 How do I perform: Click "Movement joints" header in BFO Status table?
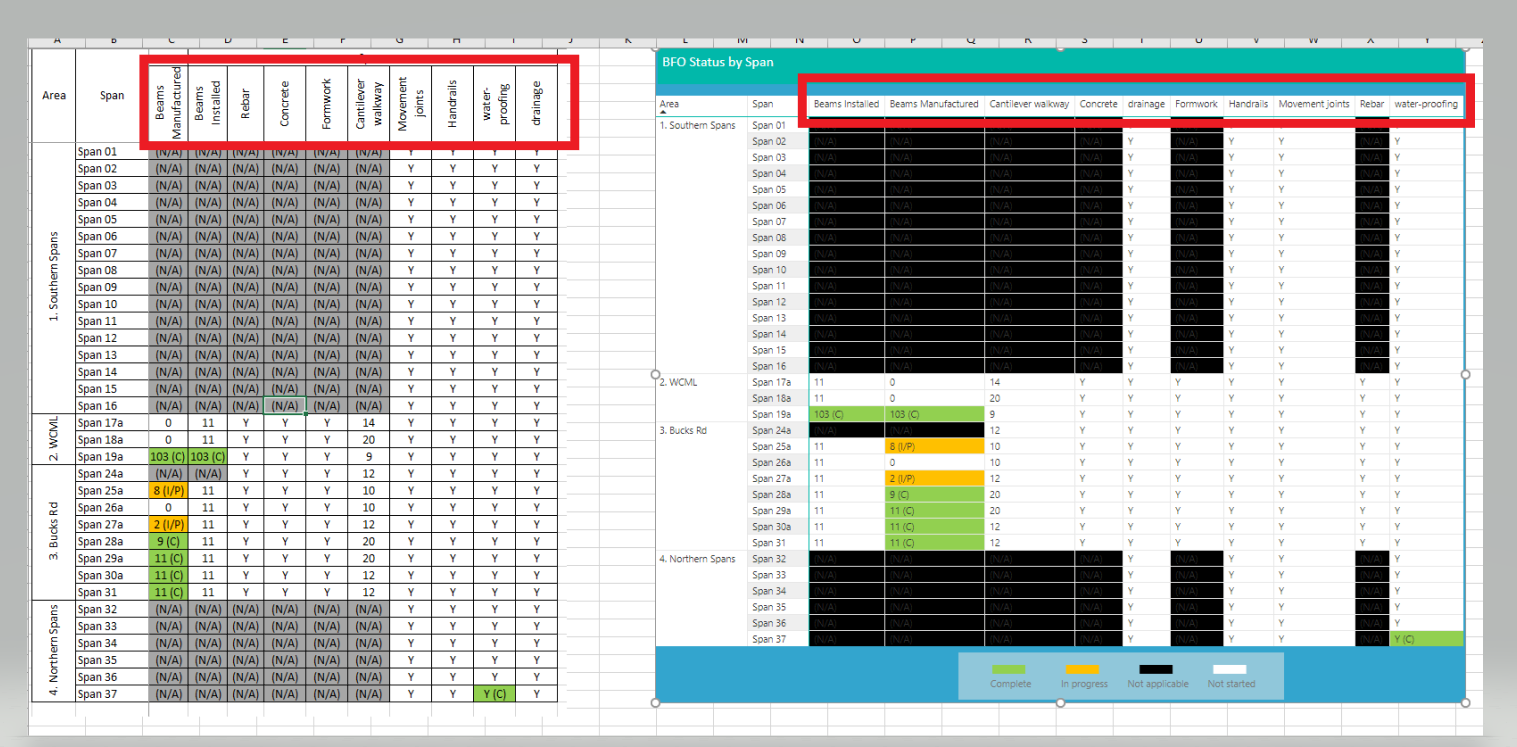point(1314,104)
